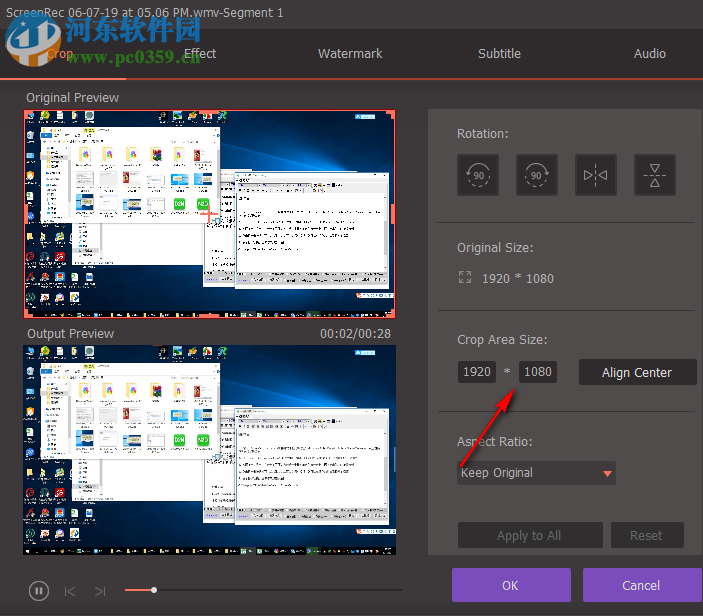Viewport: 703px width, 616px height.
Task: Open the Subtitle tab
Action: point(499,54)
